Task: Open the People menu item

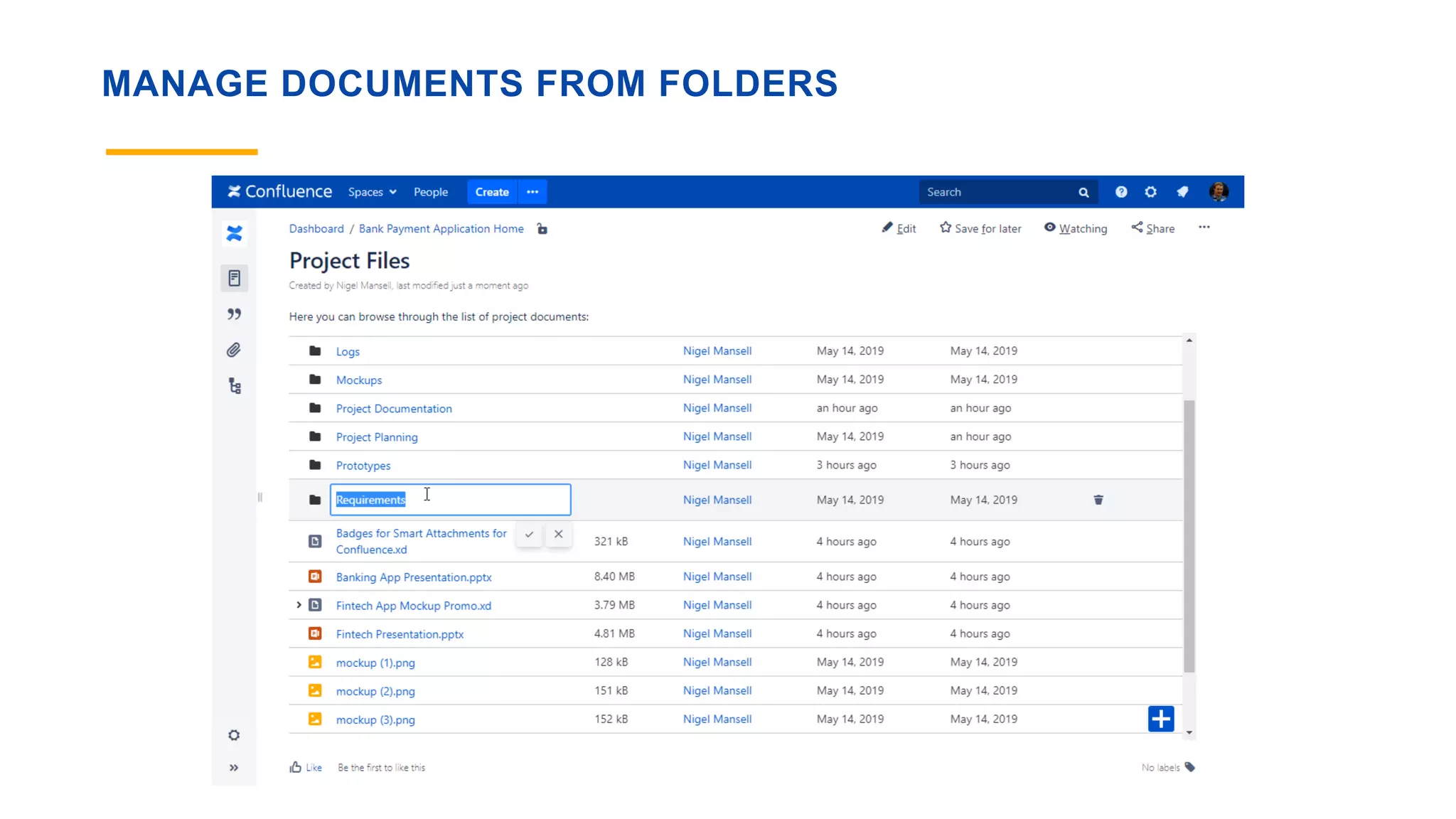Action: (x=430, y=192)
